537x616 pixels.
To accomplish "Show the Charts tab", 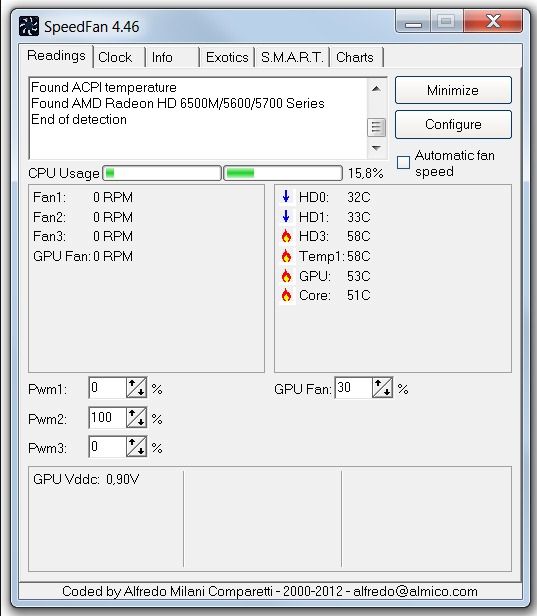I will coord(356,57).
